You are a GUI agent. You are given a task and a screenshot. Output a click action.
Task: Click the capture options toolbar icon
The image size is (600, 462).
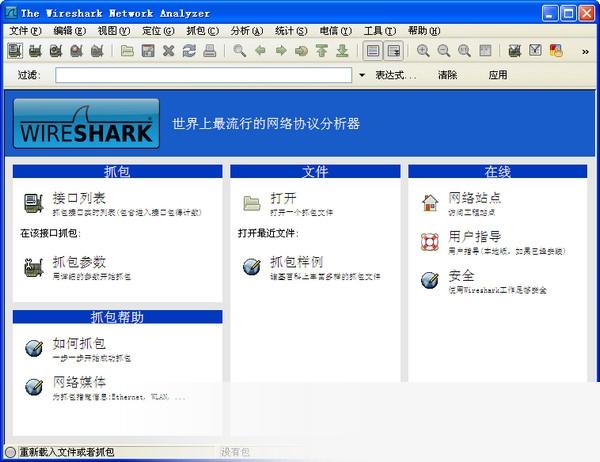pos(35,51)
